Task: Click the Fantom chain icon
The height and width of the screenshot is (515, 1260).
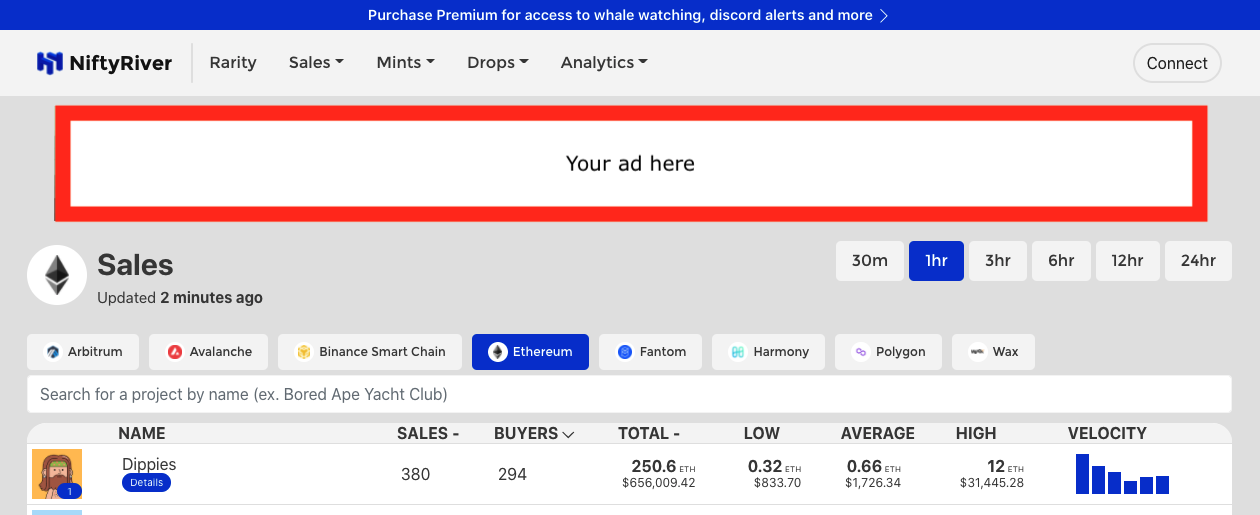Action: [x=625, y=352]
